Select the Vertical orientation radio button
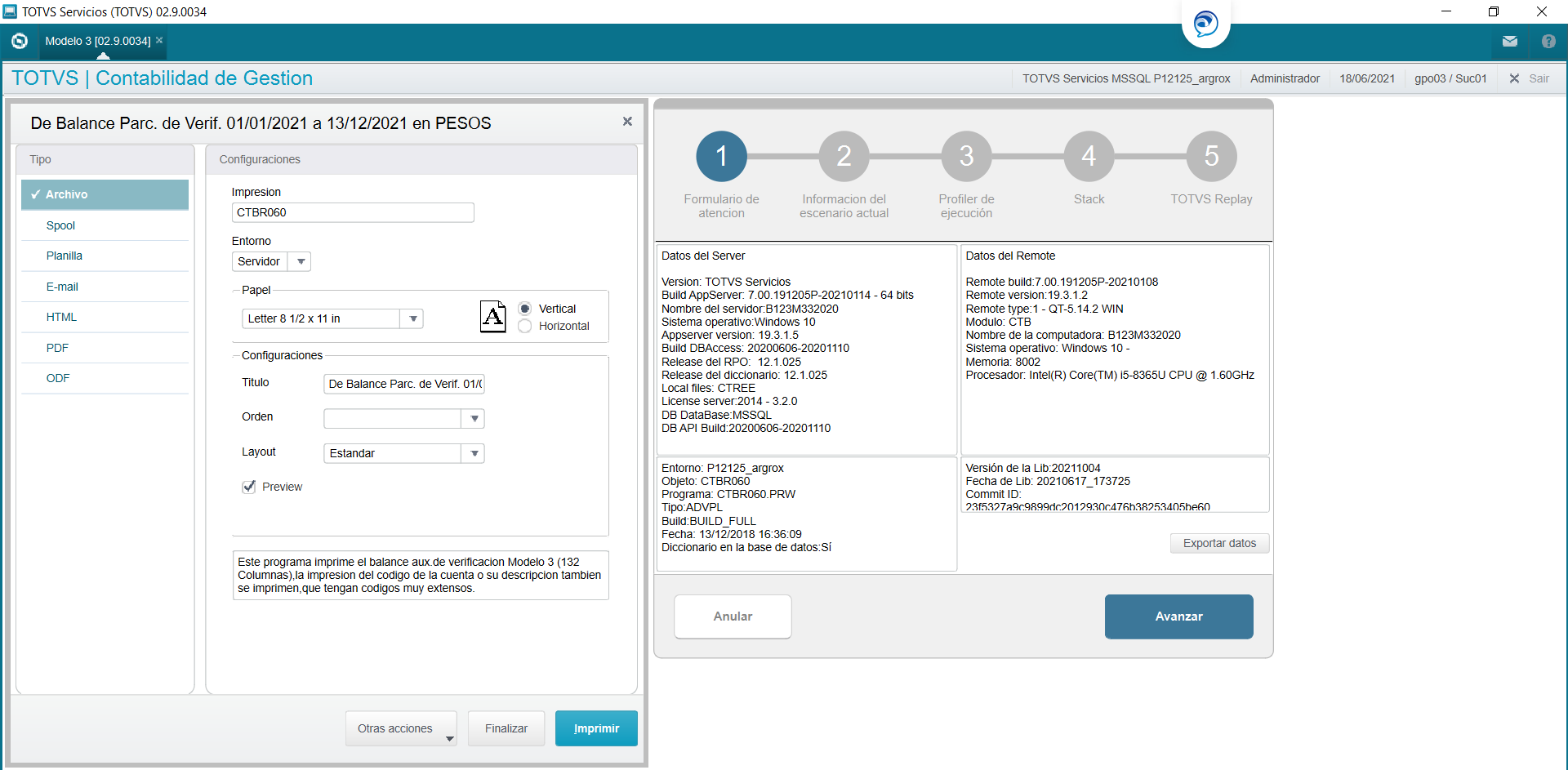1568x770 pixels. 525,309
